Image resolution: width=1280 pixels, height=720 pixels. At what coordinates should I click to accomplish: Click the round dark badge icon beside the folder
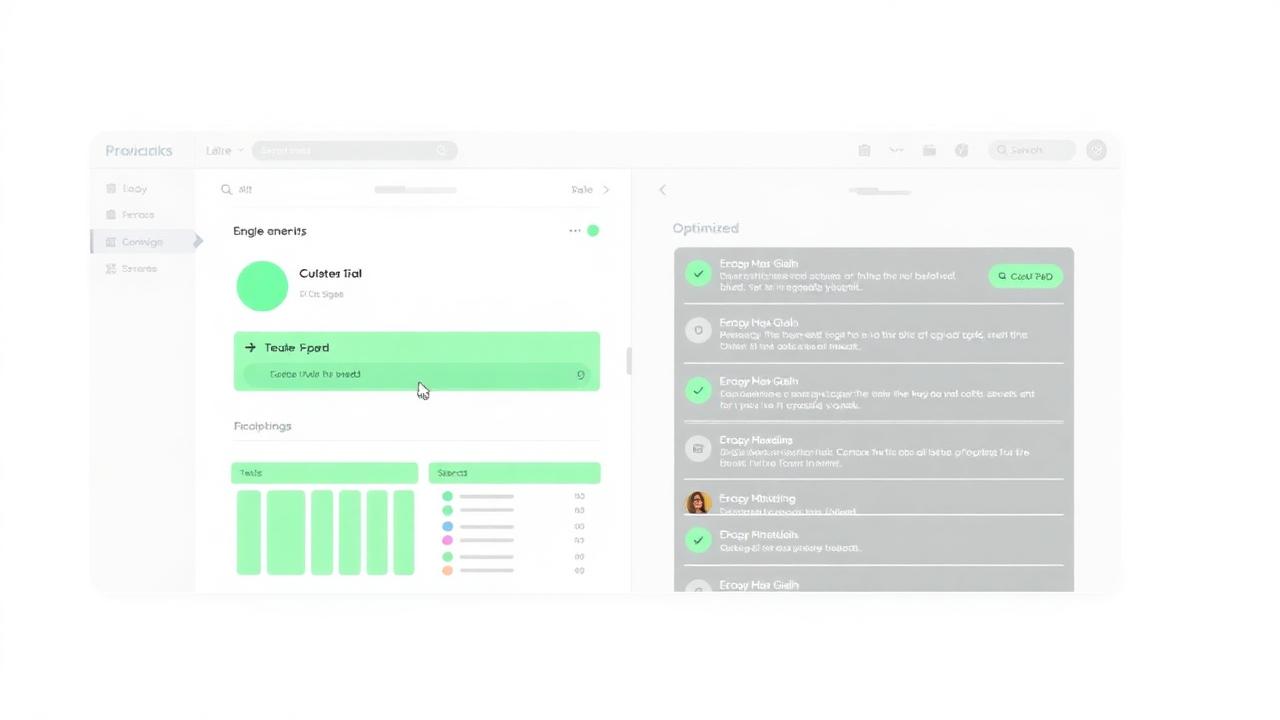pyautogui.click(x=961, y=150)
